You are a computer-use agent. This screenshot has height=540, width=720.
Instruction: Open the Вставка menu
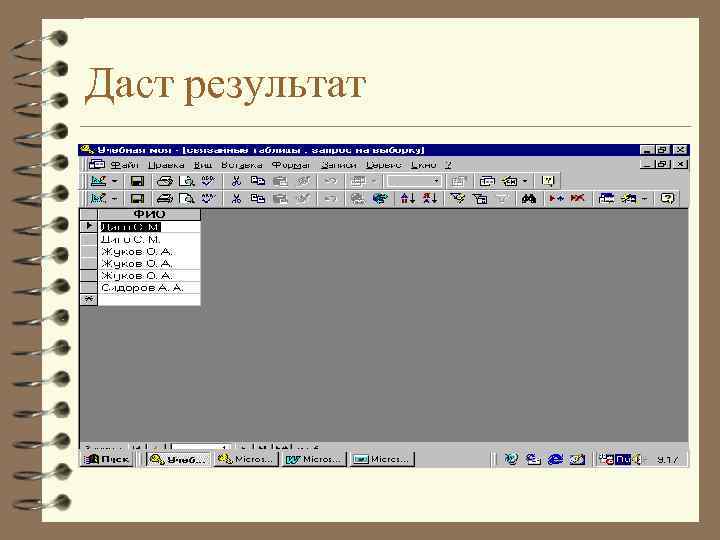click(242, 164)
